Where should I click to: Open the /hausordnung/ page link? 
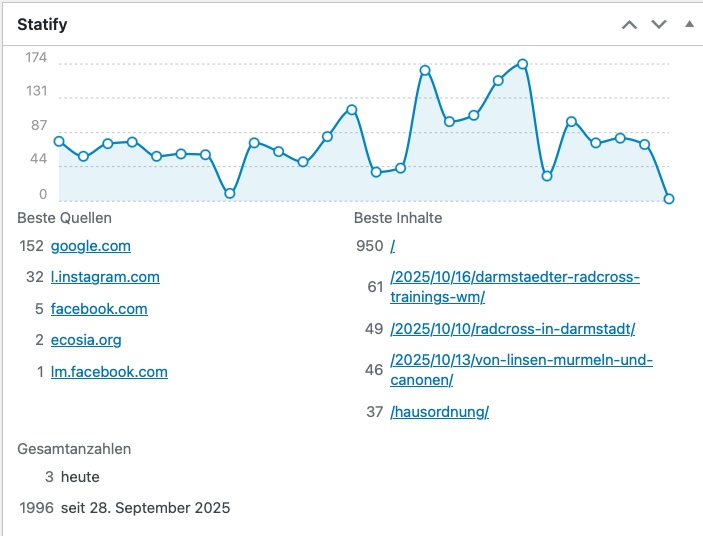(x=440, y=412)
